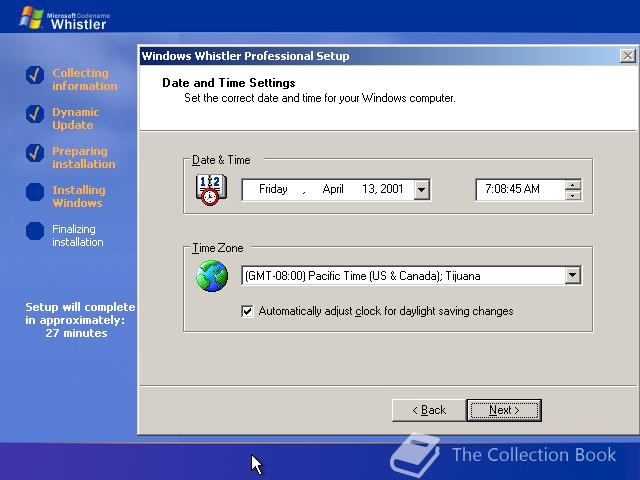Select the year 2001 in date field
This screenshot has width=640, height=480.
(391, 189)
